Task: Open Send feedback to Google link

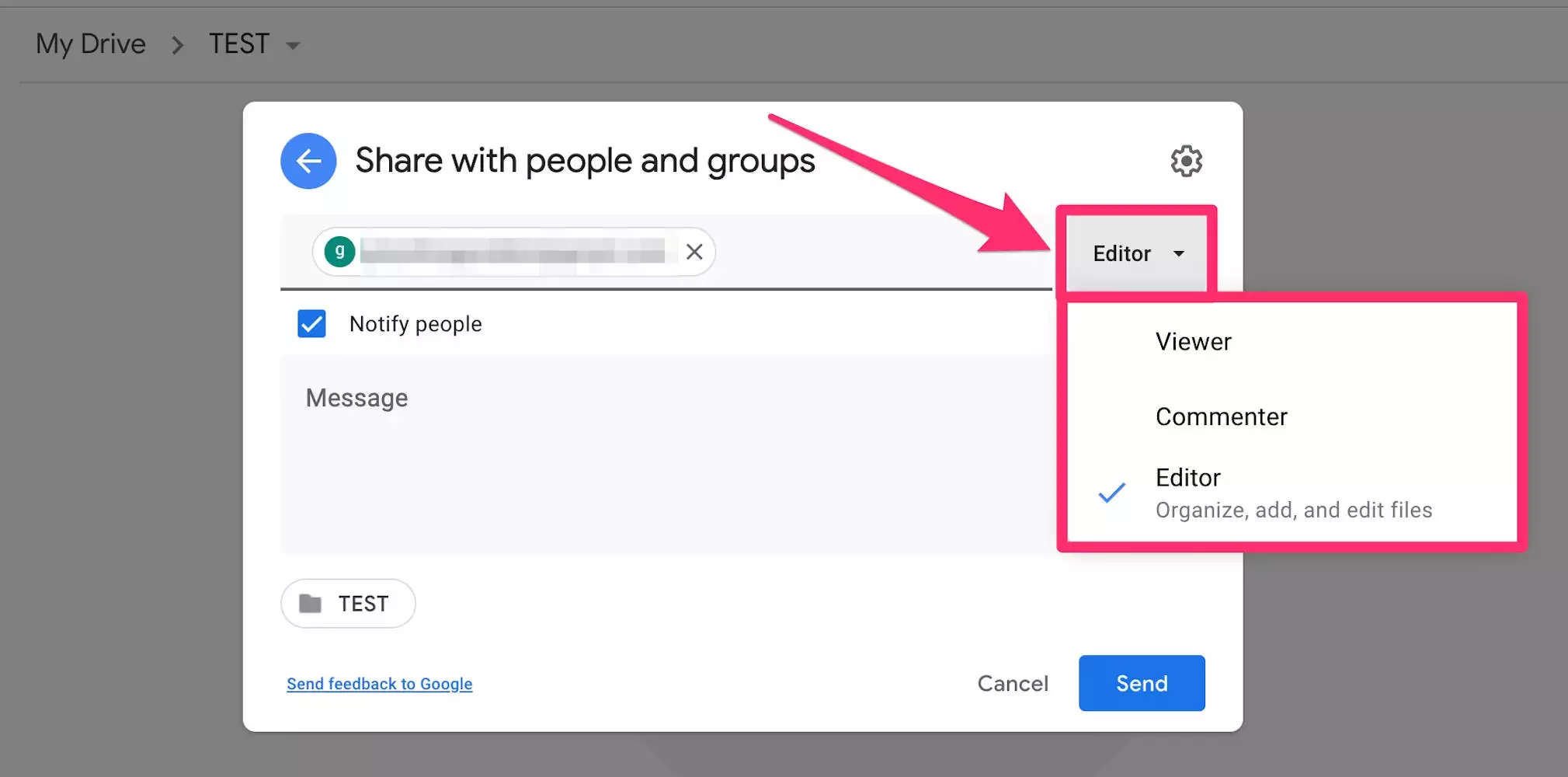Action: [379, 684]
